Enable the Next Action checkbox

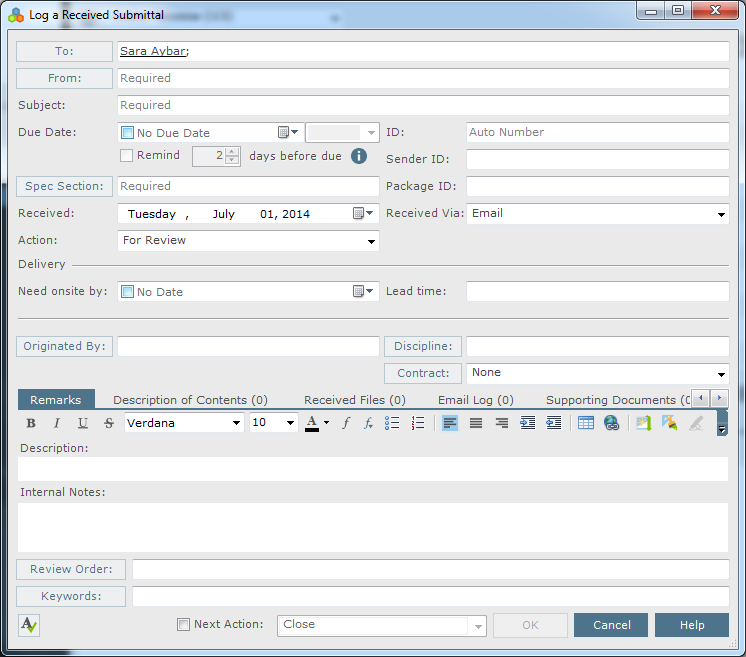[183, 624]
